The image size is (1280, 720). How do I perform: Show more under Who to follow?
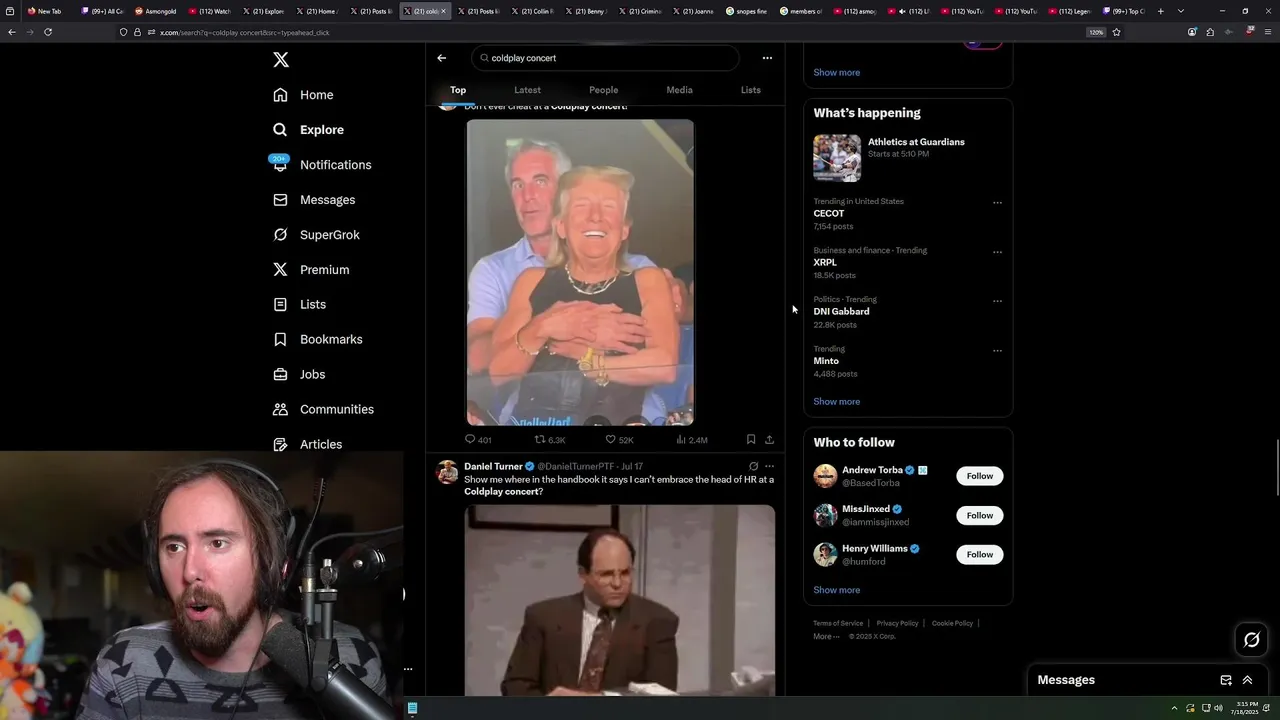tap(836, 590)
